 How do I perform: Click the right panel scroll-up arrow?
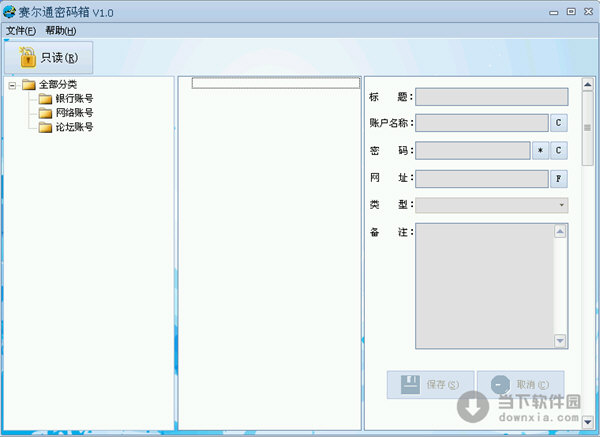coord(588,85)
